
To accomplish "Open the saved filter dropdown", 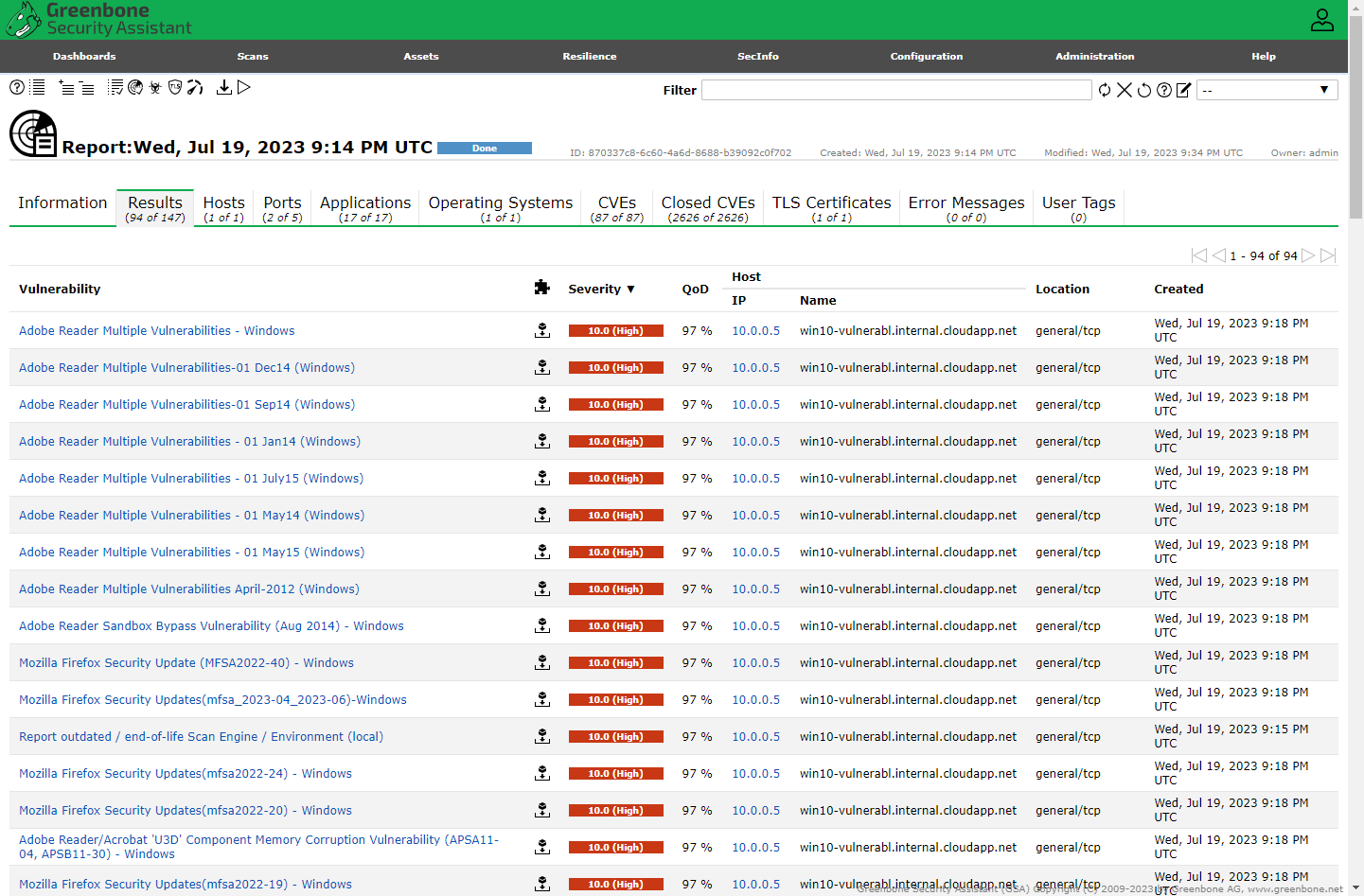I will point(1267,90).
